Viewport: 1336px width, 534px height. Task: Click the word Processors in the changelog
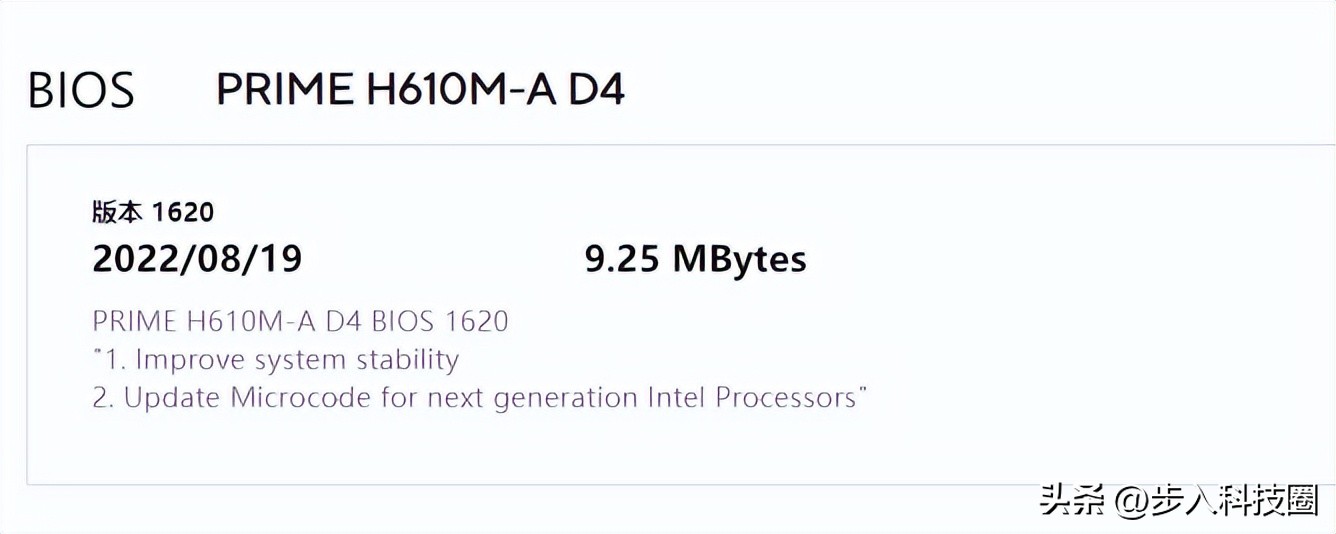pos(785,398)
